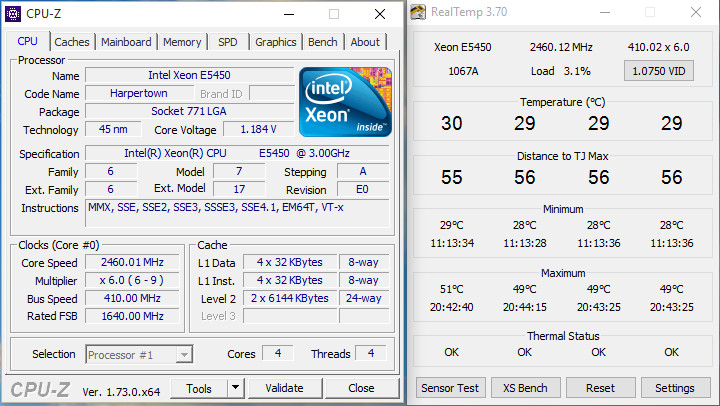
Task: Click the RealTemp app icon in title bar
Action: (x=418, y=12)
